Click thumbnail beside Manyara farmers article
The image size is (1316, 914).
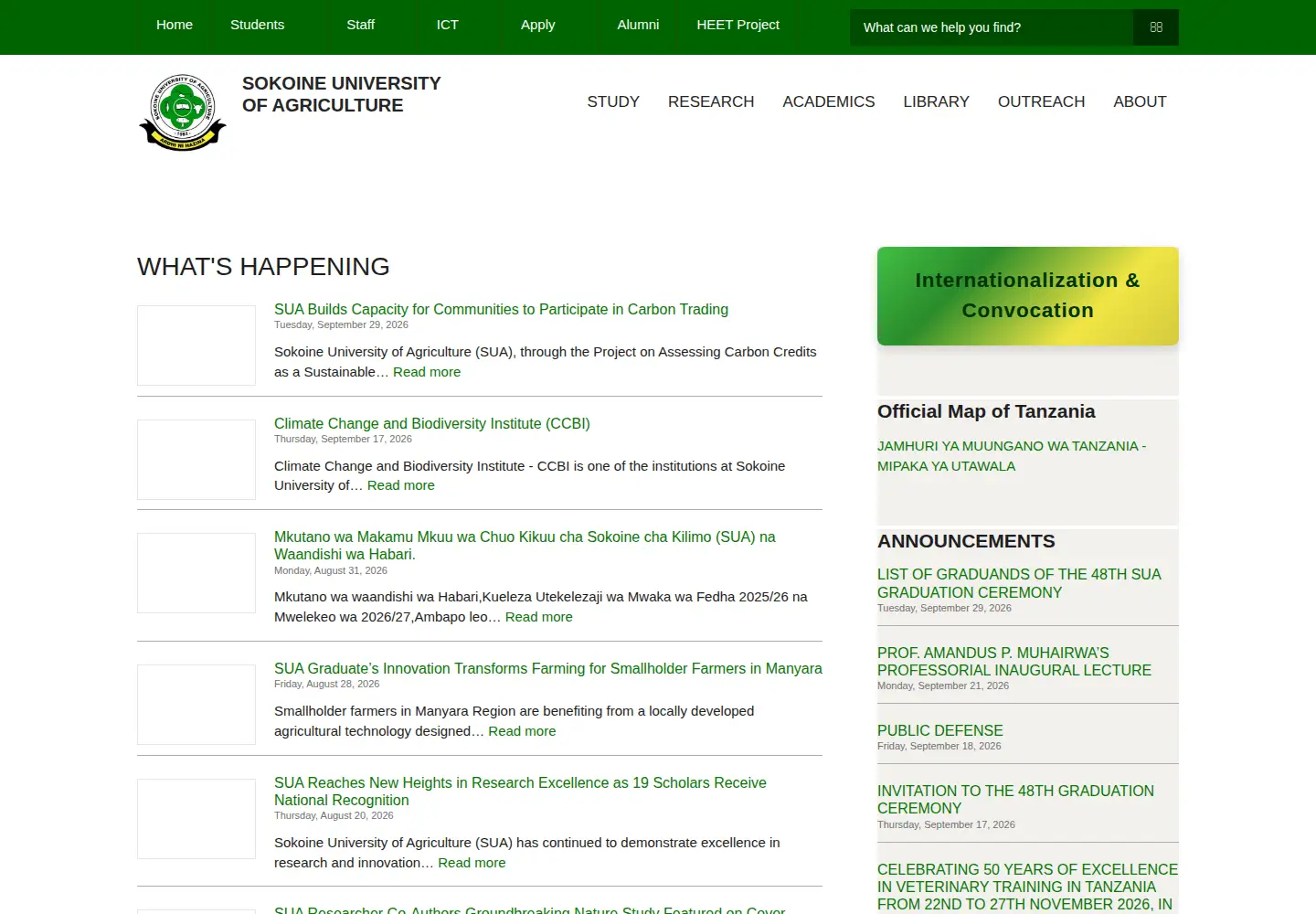click(196, 705)
